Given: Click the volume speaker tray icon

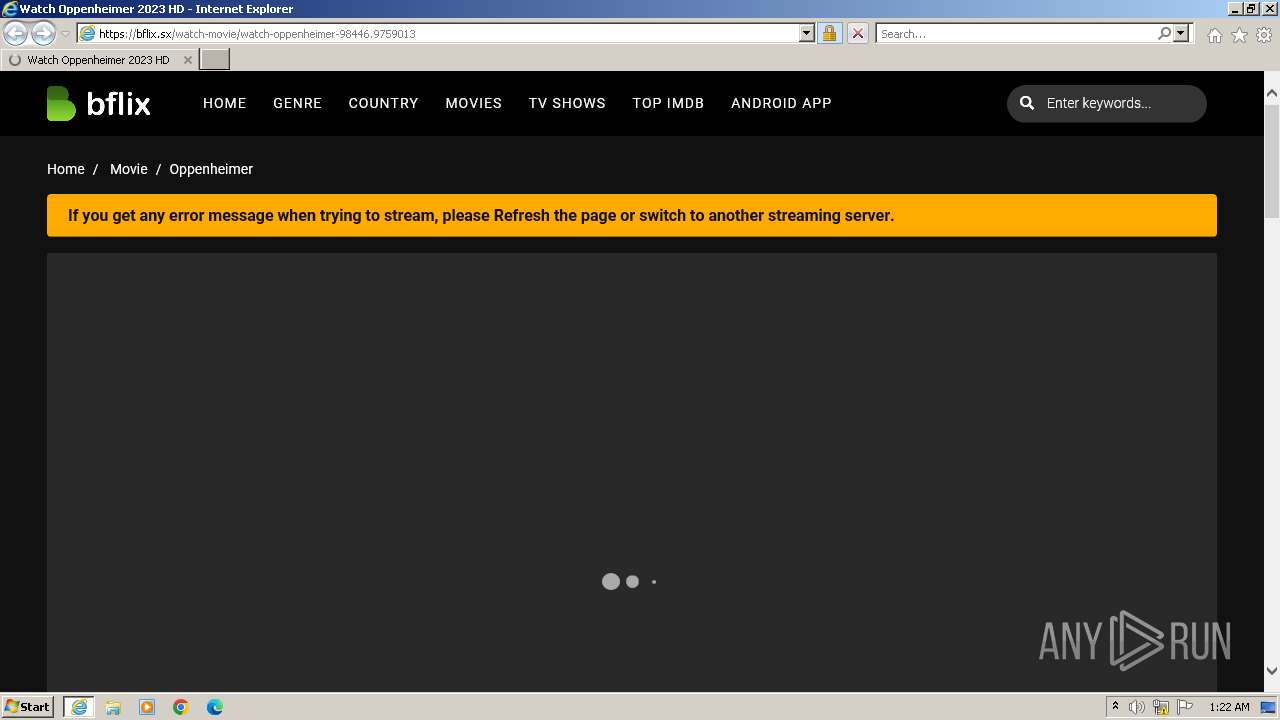Looking at the screenshot, I should pos(1137,707).
